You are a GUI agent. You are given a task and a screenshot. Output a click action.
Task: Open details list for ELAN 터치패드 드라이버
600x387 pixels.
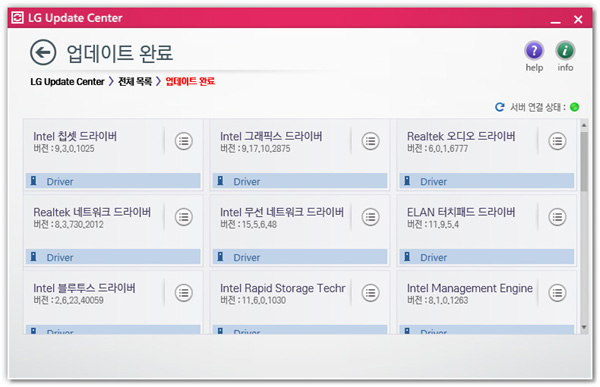[x=557, y=217]
